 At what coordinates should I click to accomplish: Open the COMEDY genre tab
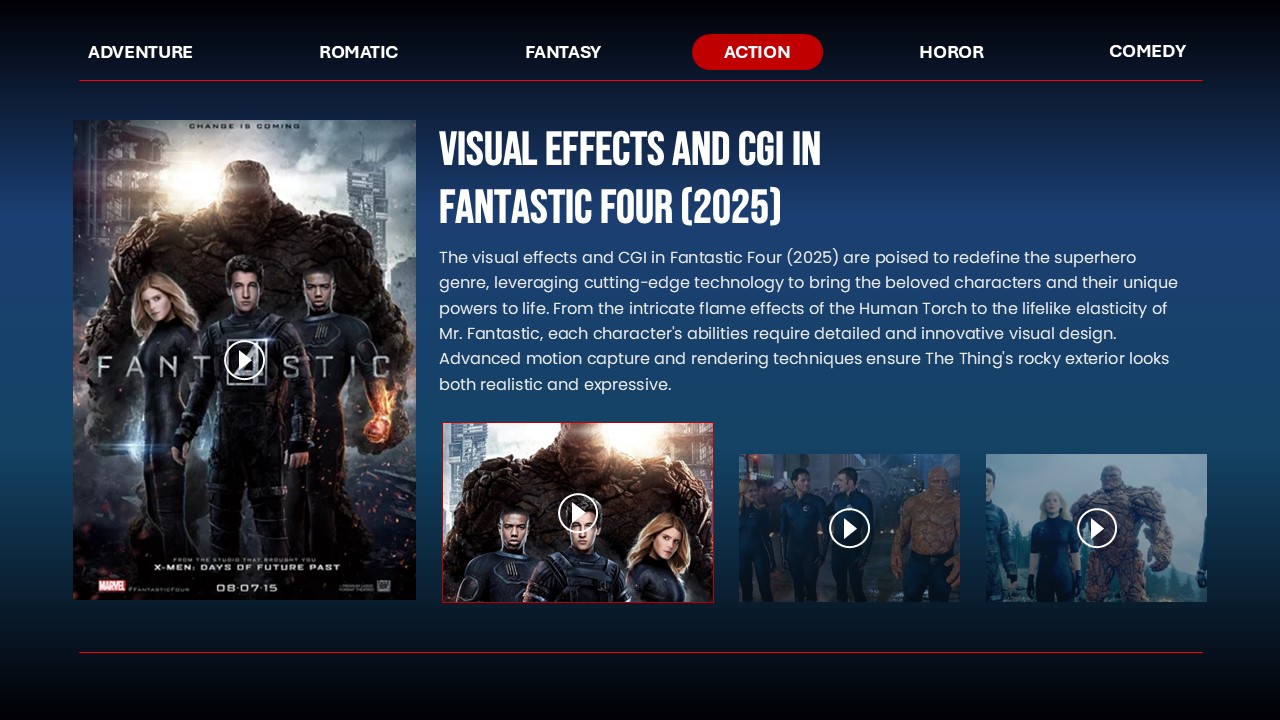tap(1147, 51)
